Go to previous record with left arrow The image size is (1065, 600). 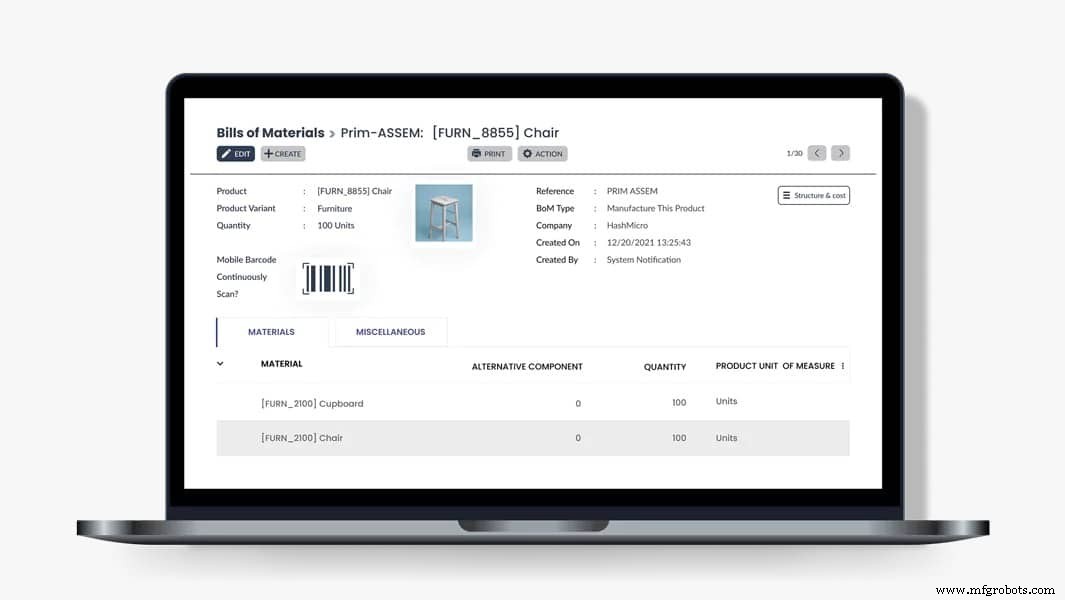(x=817, y=153)
